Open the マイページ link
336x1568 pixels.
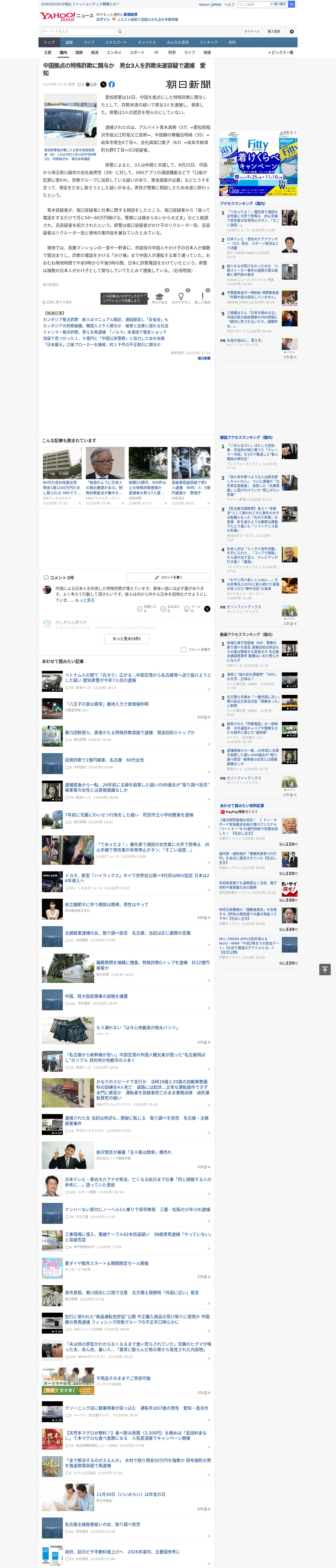251,31
